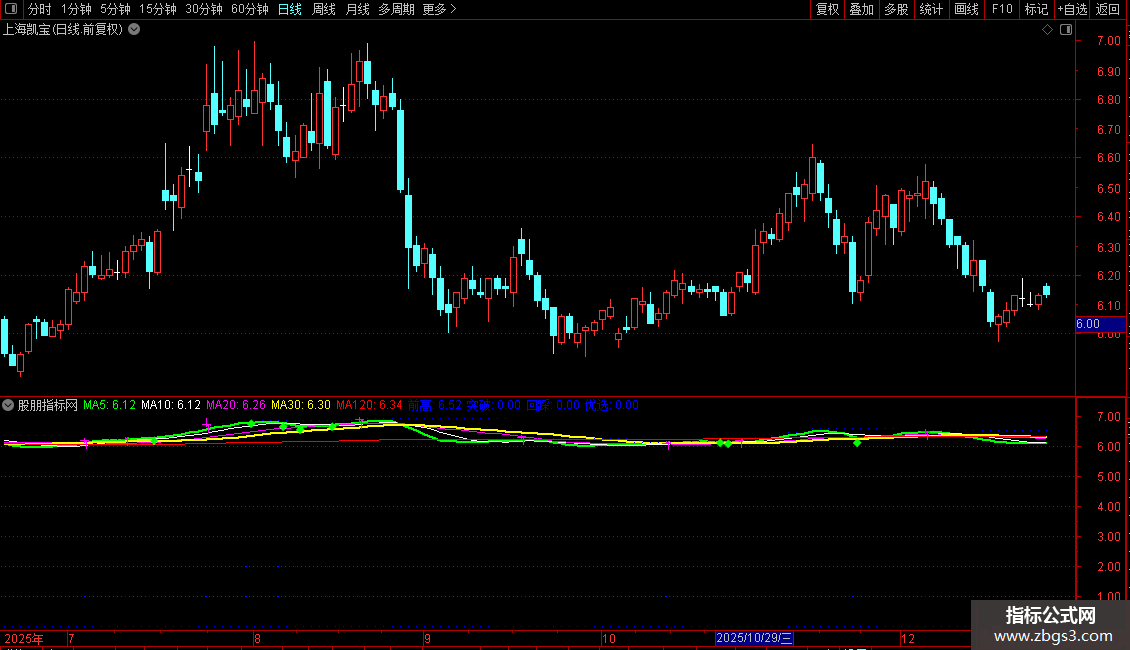This screenshot has height=650, width=1130.
Task: Click the 2025年 label on time axis
Action: [24, 638]
